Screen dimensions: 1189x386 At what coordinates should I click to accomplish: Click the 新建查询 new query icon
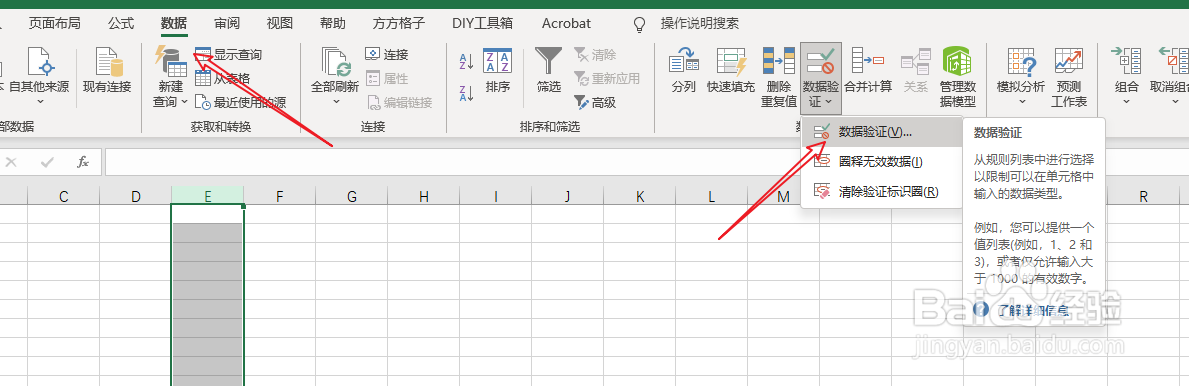tap(171, 61)
